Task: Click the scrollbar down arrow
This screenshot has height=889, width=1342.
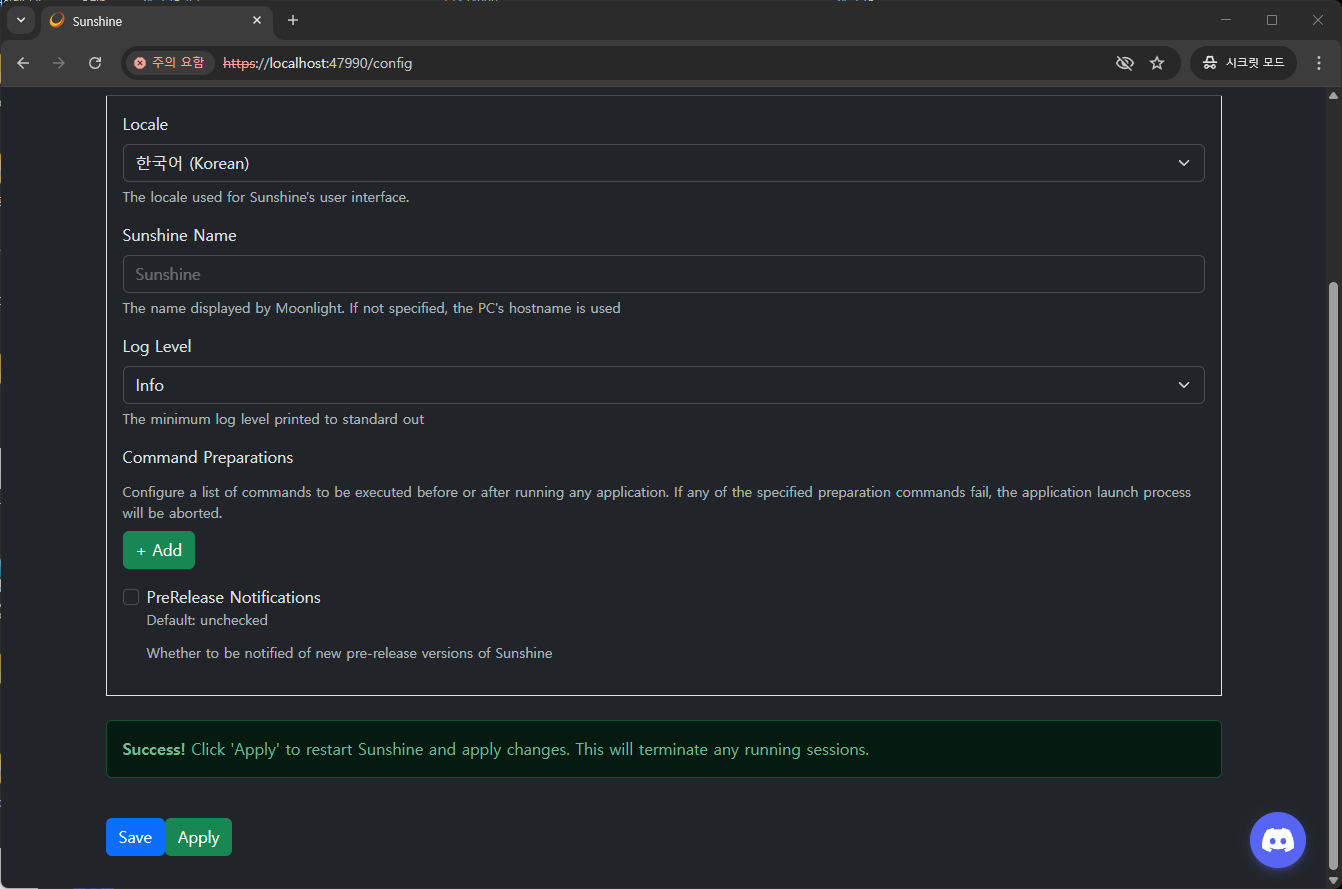Action: 1332,880
